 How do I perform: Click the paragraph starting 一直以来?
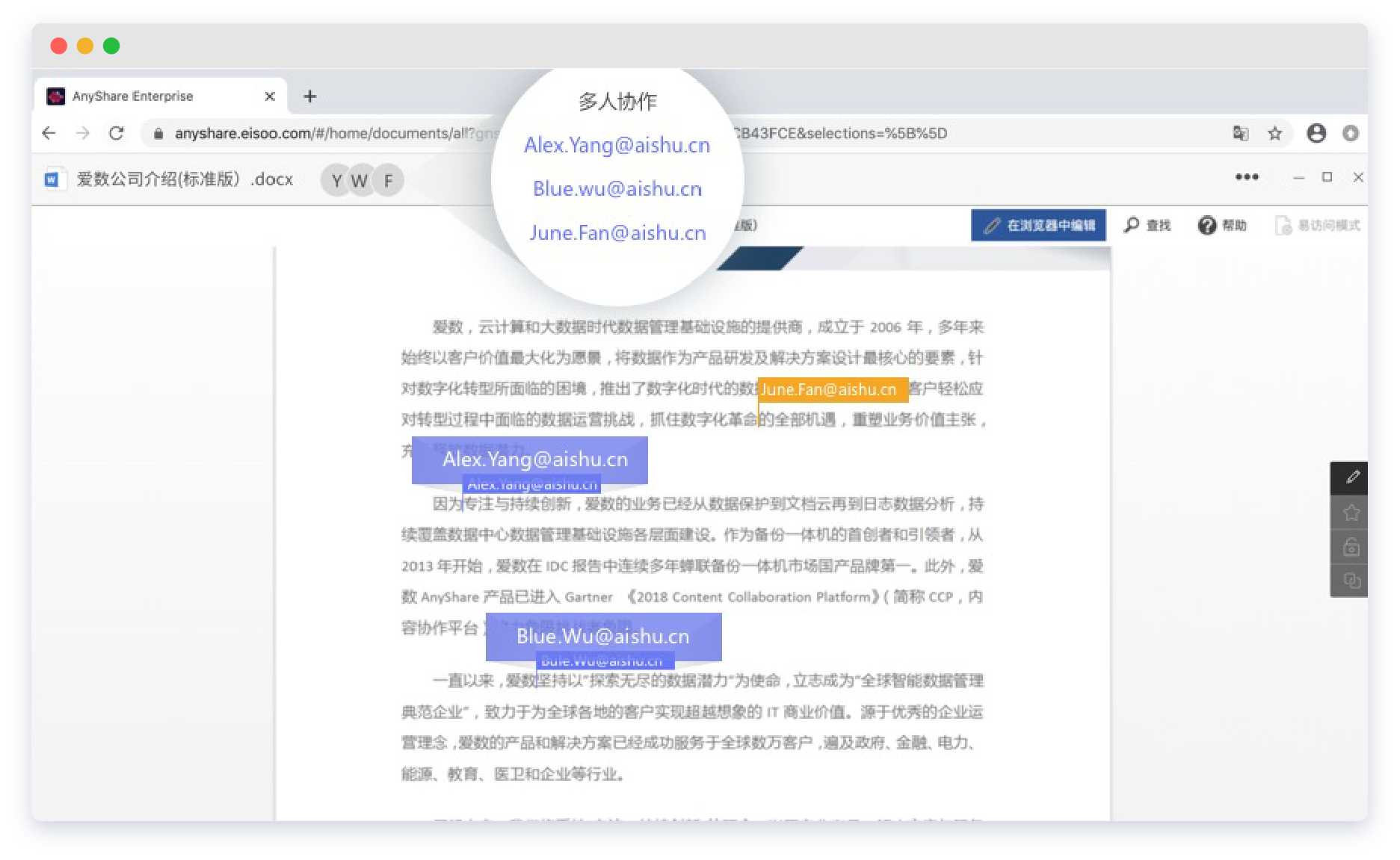pyautogui.click(x=692, y=727)
